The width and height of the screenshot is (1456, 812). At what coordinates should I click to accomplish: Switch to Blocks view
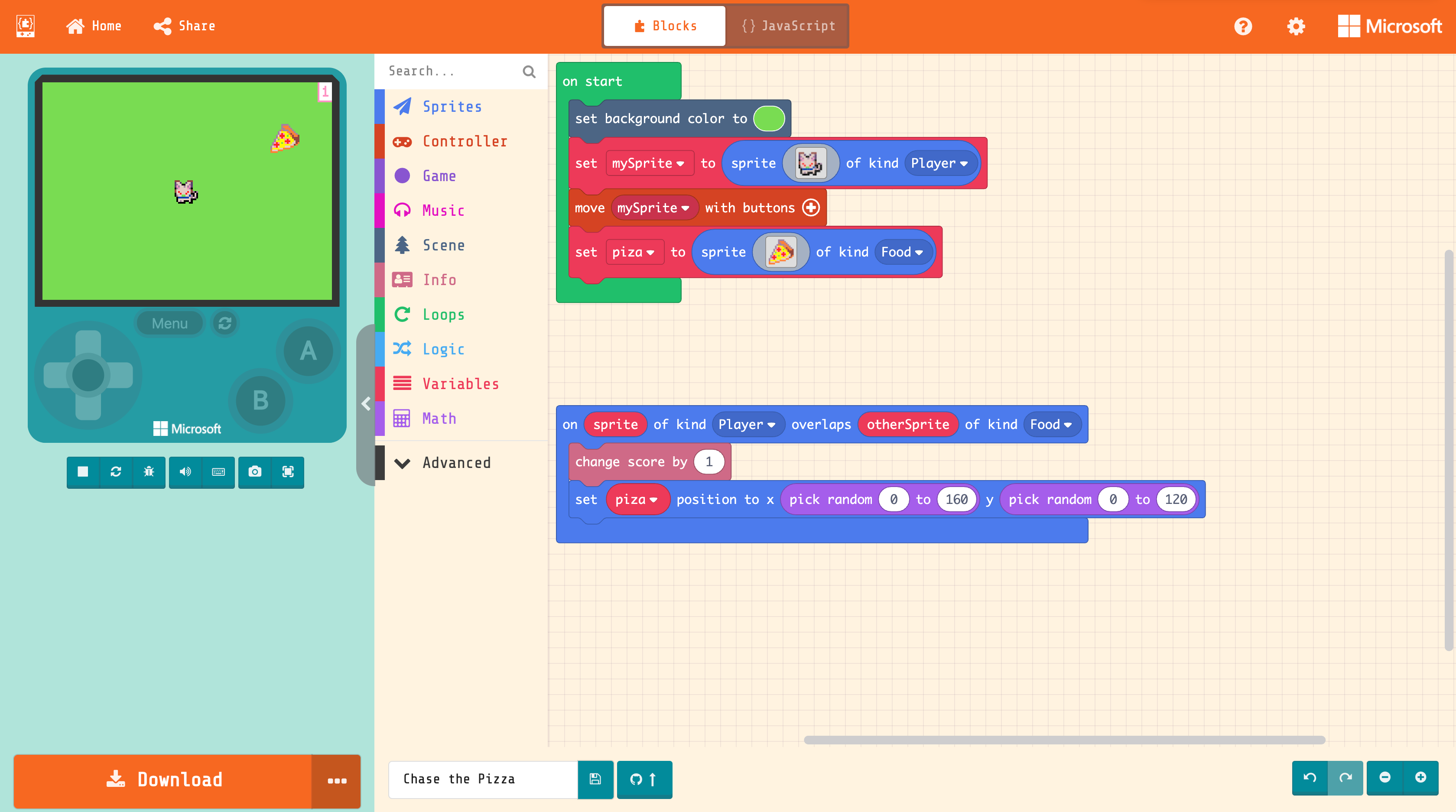664,26
